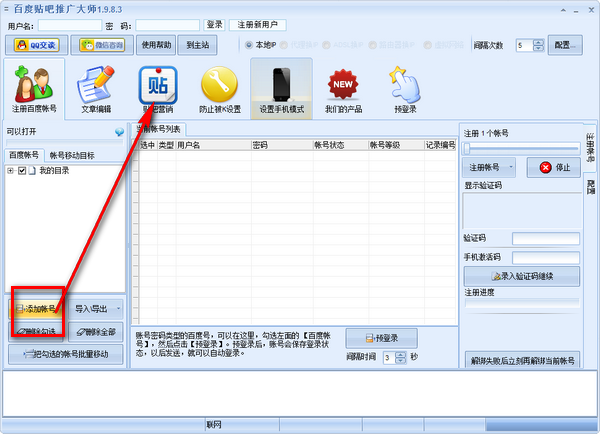The width and height of the screenshot is (600, 434).
Task: Click the 类型 column header
Action: [x=166, y=145]
